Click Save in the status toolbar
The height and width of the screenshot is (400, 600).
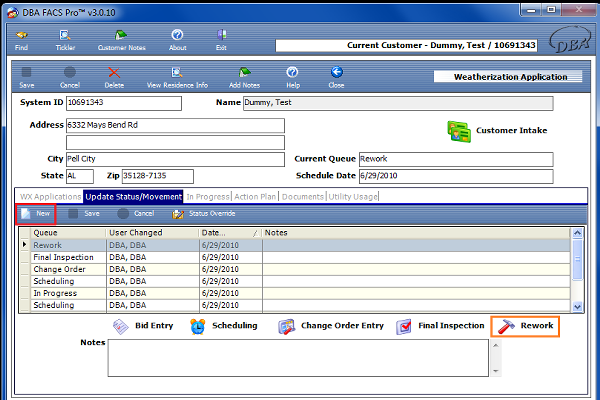click(84, 214)
